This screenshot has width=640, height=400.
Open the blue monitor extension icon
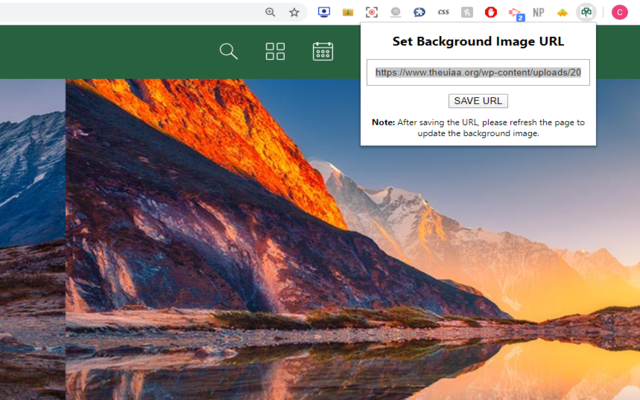tap(324, 12)
